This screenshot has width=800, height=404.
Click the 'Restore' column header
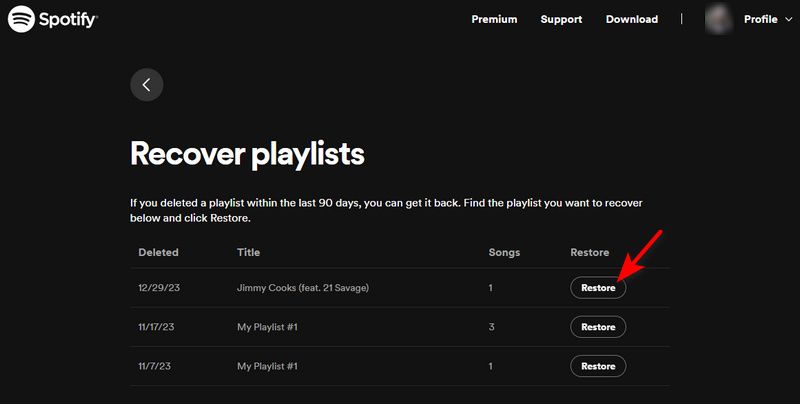click(589, 252)
